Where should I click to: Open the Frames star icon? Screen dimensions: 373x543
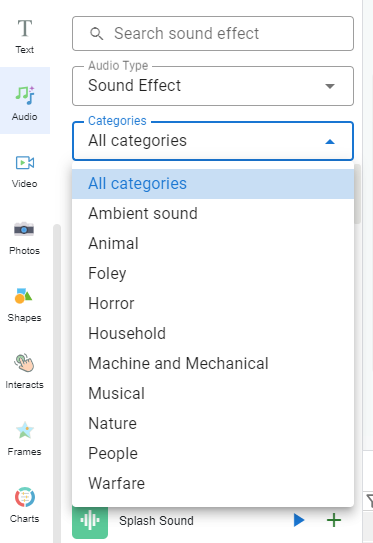point(25,430)
